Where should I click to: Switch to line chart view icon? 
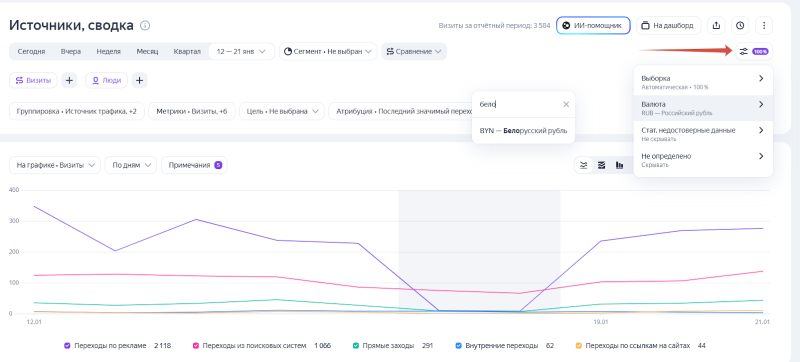coord(584,165)
